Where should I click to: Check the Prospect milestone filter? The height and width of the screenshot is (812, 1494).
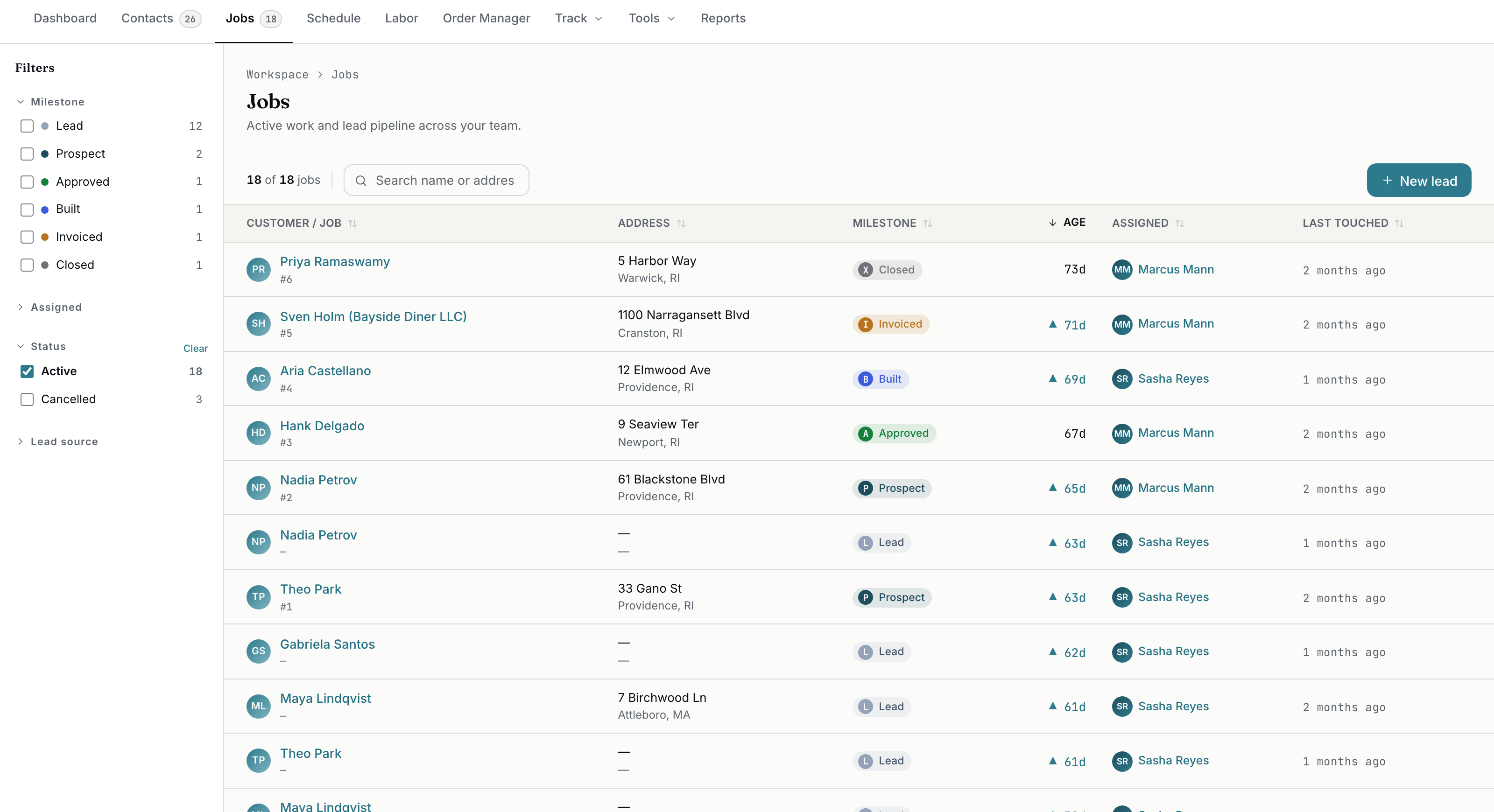[x=27, y=154]
